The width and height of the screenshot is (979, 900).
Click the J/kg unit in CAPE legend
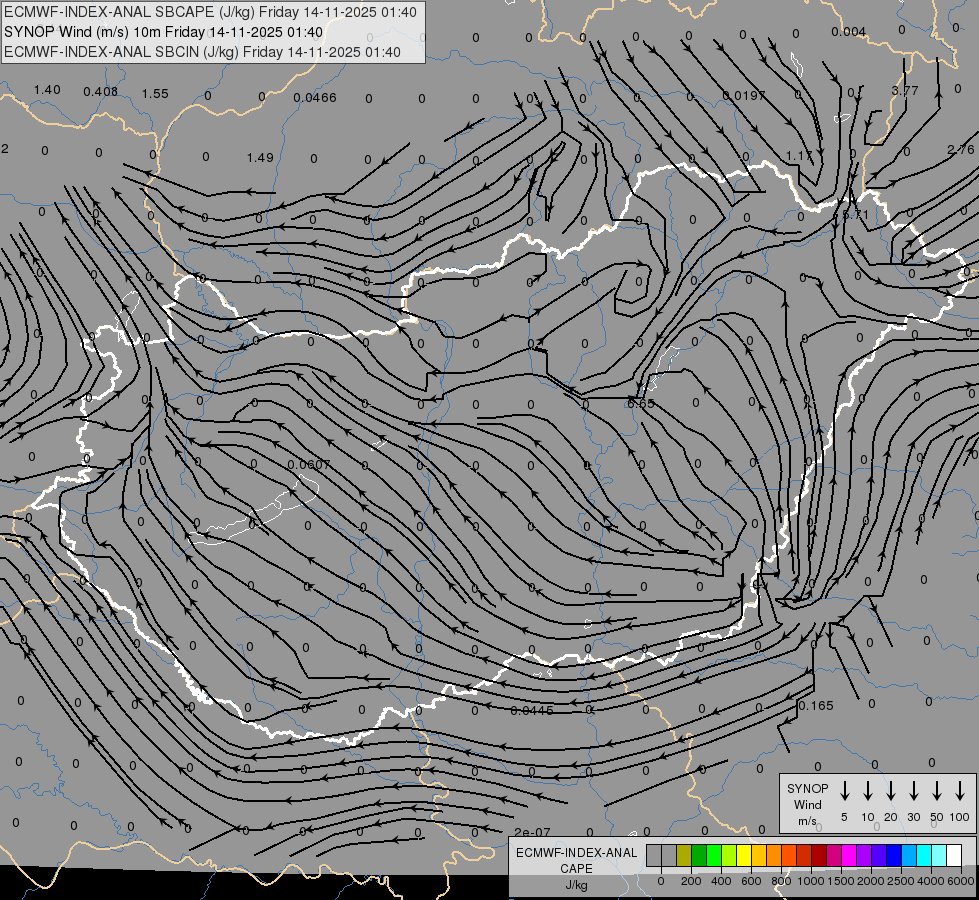point(576,885)
